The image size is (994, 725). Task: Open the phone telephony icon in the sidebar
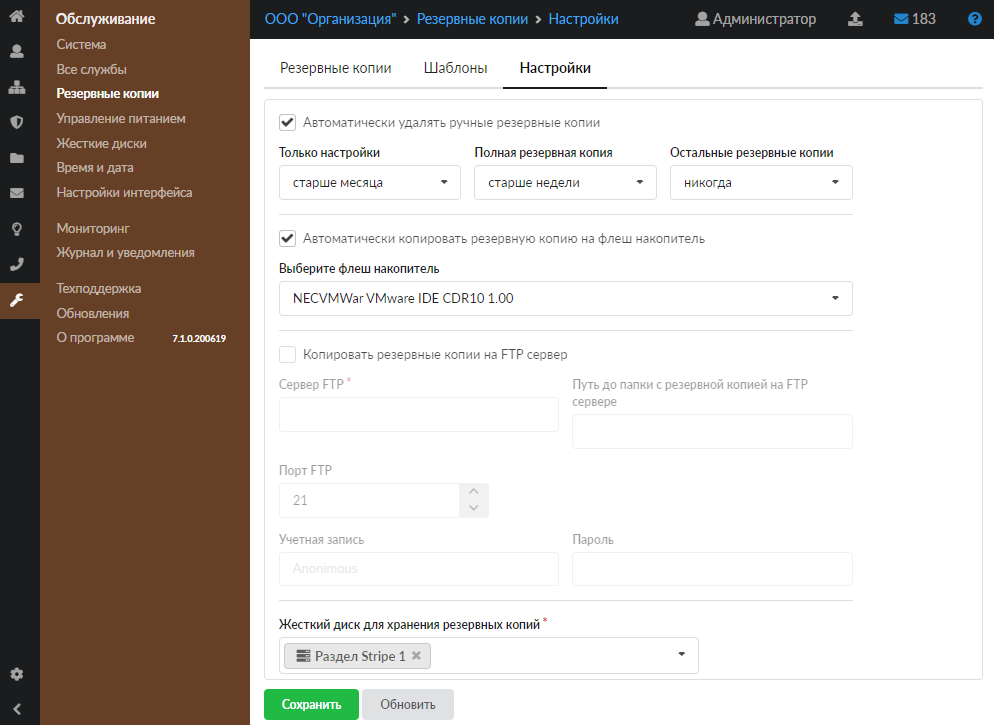(x=17, y=264)
